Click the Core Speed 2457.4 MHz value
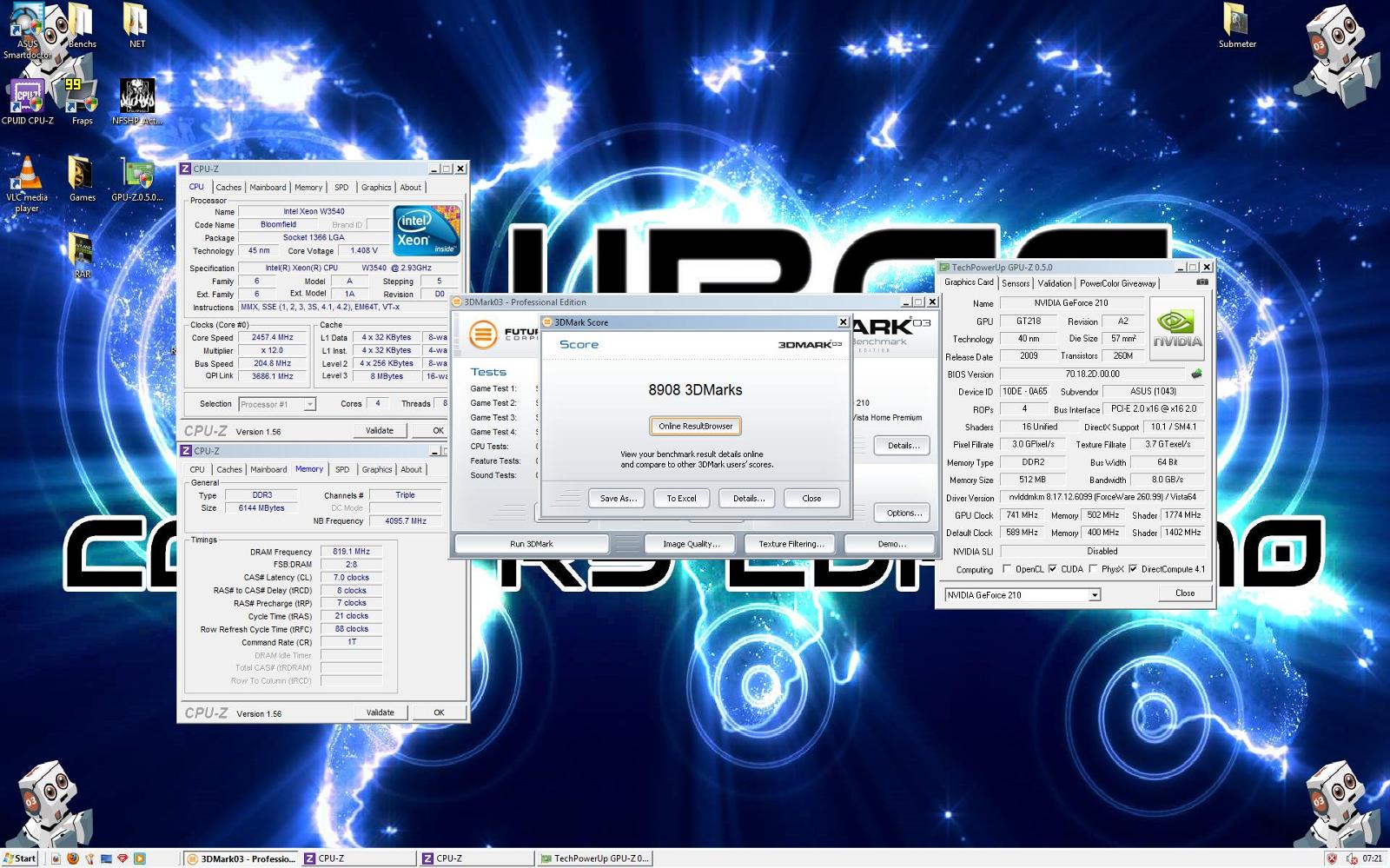Viewport: 1390px width, 868px height. pos(273,337)
